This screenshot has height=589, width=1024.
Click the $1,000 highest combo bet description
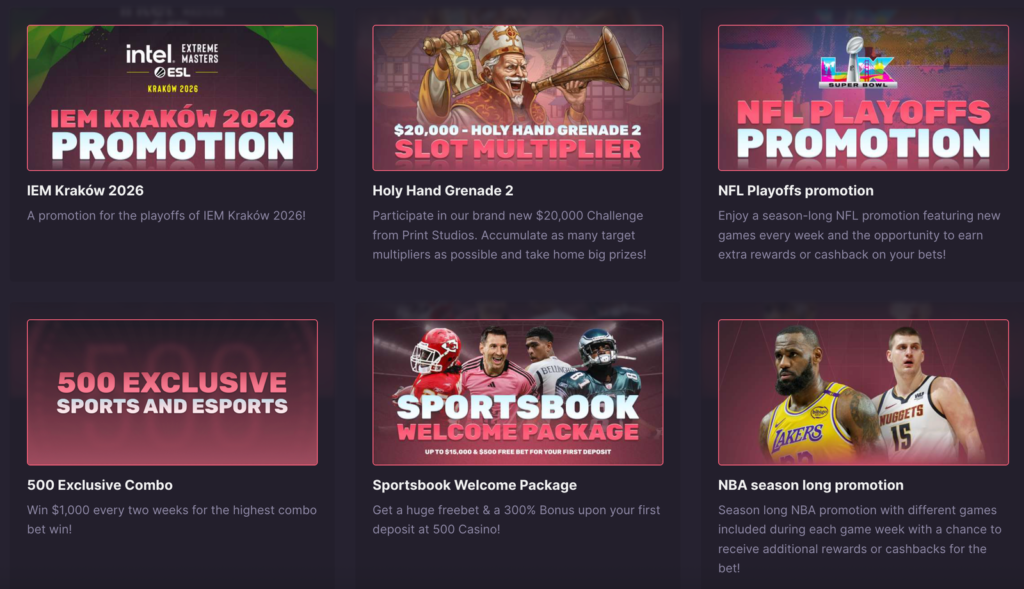pos(172,520)
